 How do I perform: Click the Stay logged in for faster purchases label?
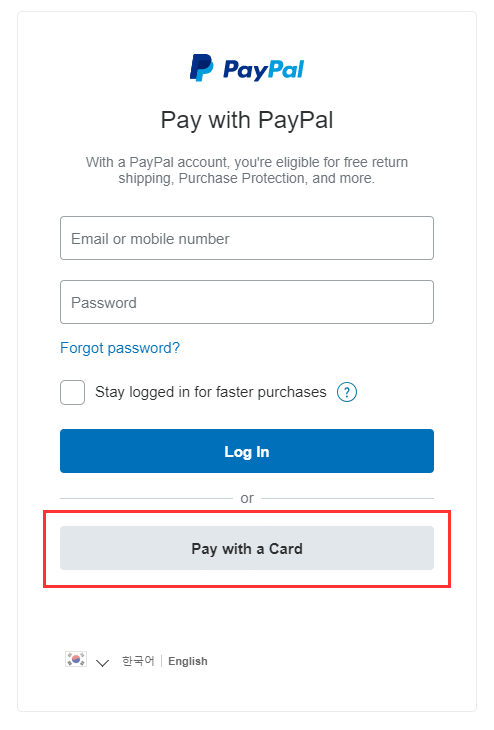[x=210, y=392]
